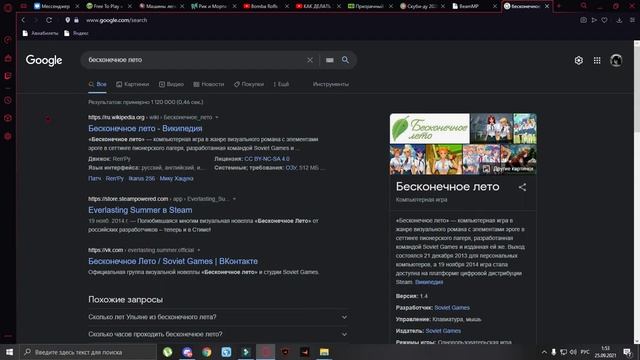Add page to bookmarks with heart icon
The width and height of the screenshot is (640, 360).
point(604,20)
